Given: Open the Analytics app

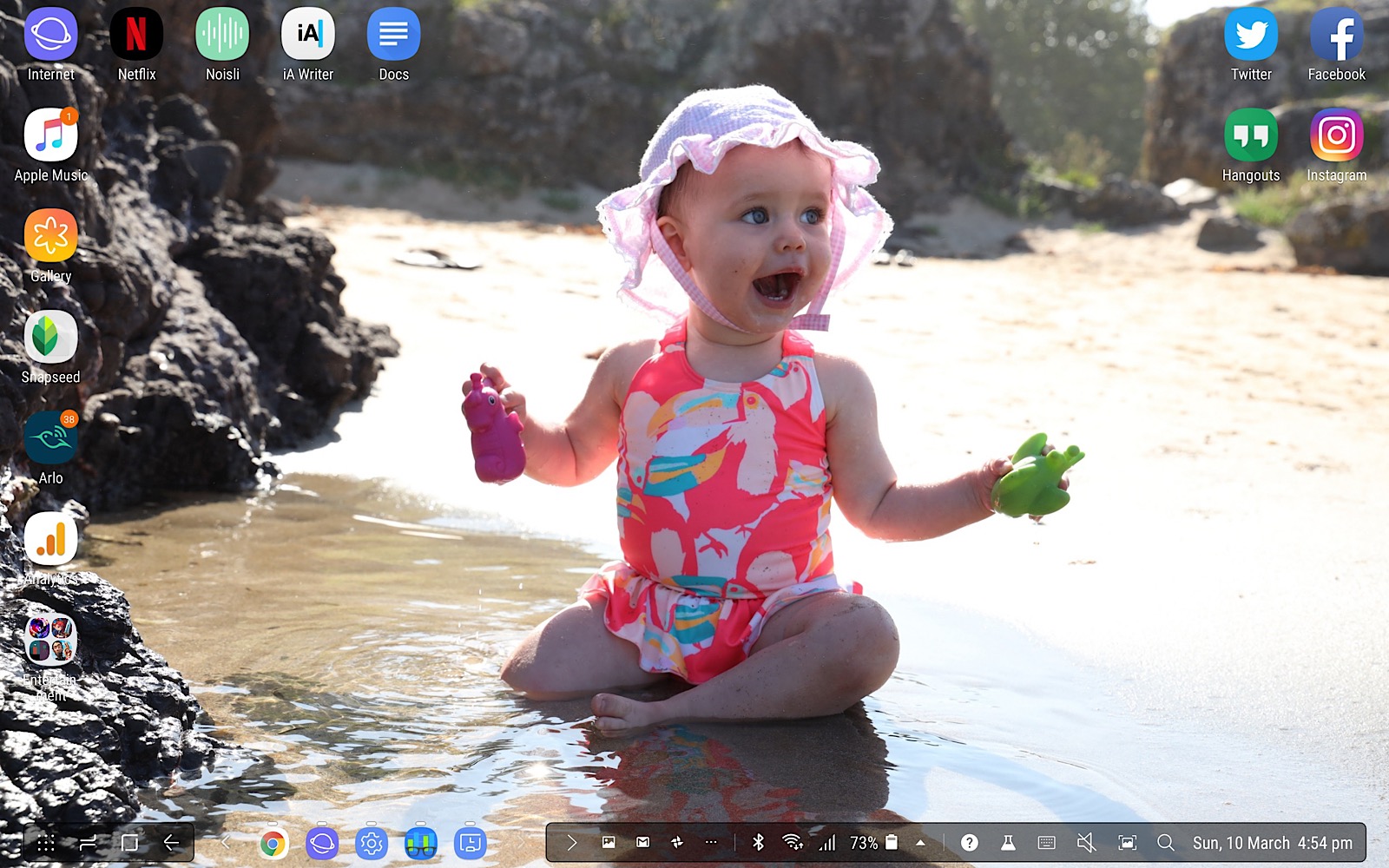Looking at the screenshot, I should [50, 539].
